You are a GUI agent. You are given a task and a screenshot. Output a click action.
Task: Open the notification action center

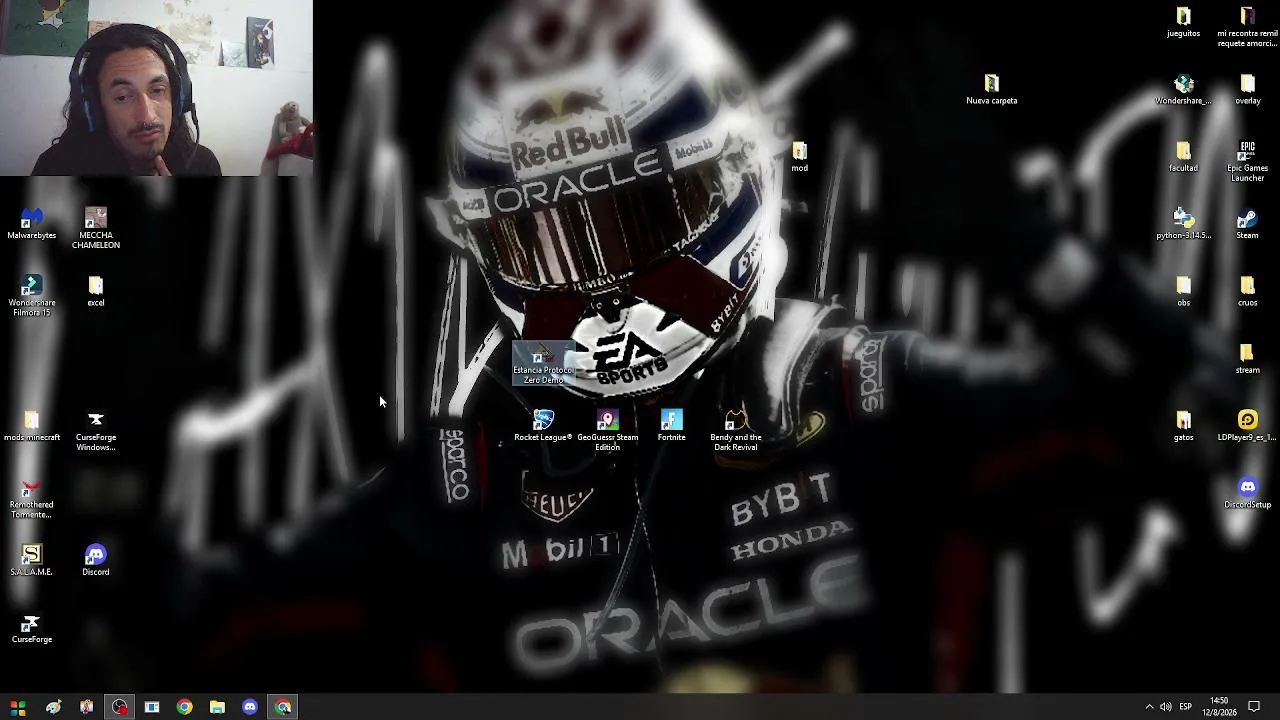pyautogui.click(x=1254, y=707)
